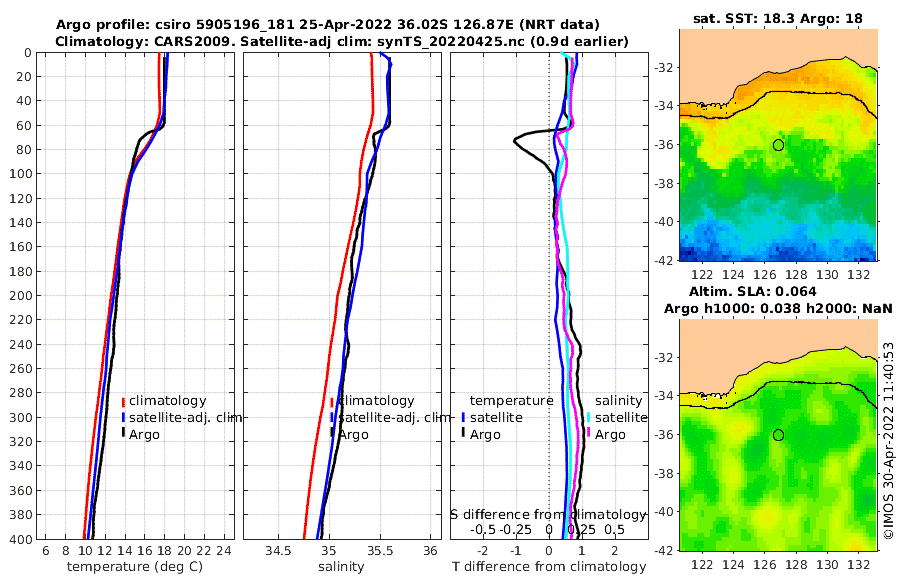This screenshot has height=580, width=900.
Task: Click 'T difference from climatology' axis label
Action: pyautogui.click(x=549, y=567)
